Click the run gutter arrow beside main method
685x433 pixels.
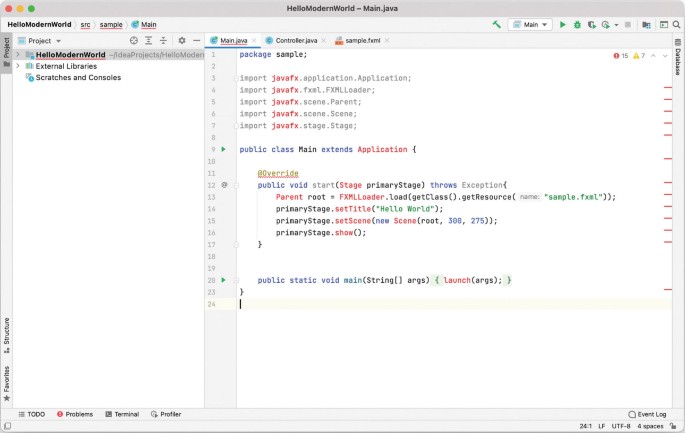pos(224,280)
